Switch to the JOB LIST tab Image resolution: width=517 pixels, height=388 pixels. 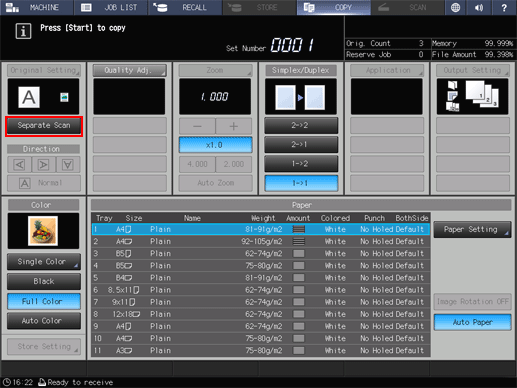pyautogui.click(x=111, y=7)
